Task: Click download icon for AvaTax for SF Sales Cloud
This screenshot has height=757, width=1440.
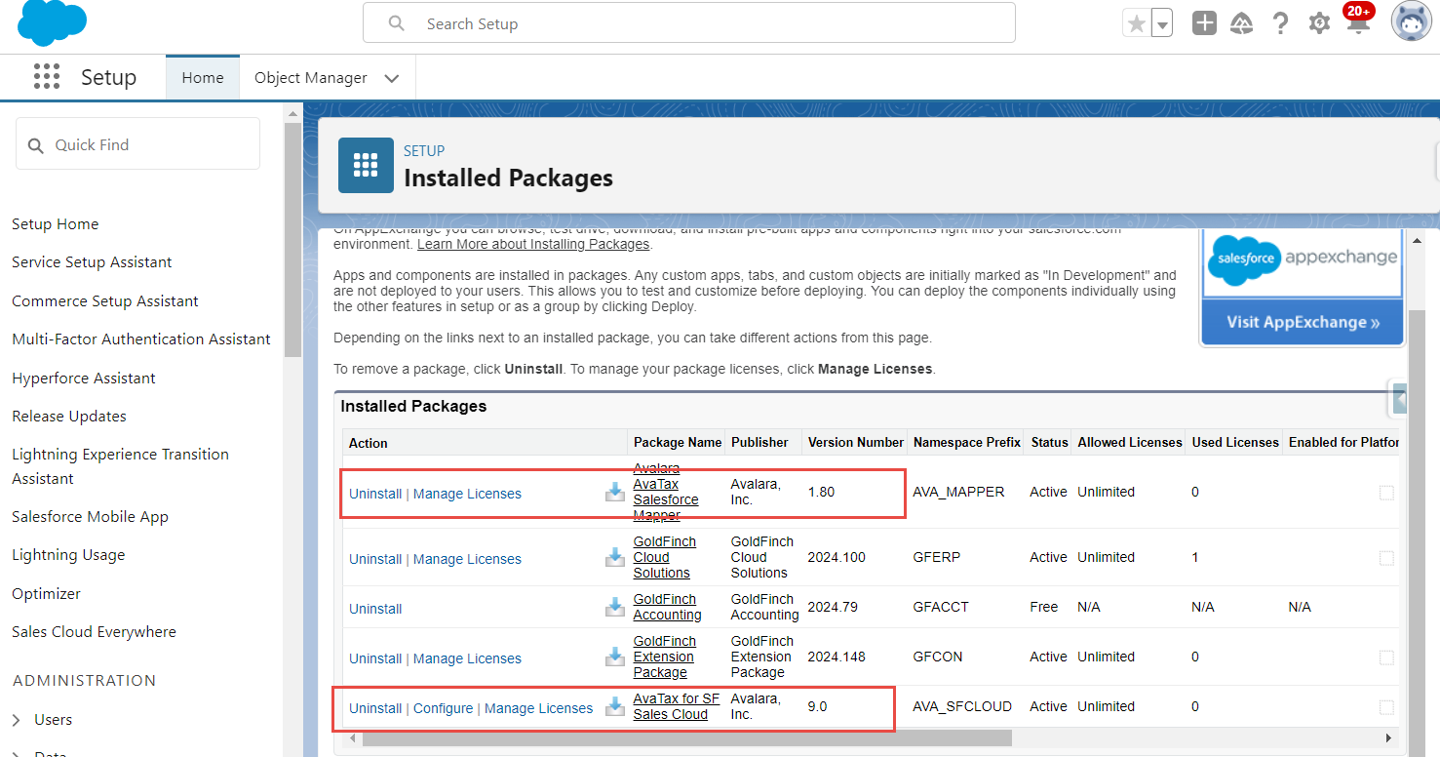Action: pos(615,706)
